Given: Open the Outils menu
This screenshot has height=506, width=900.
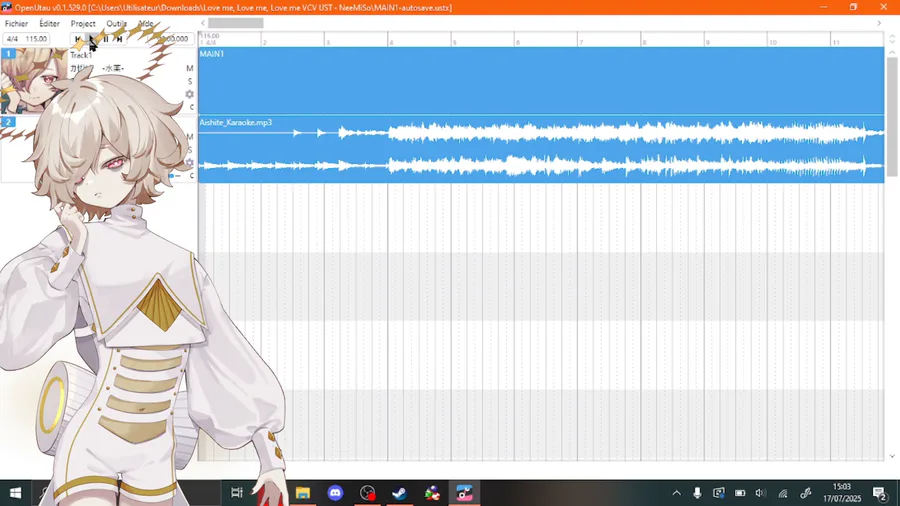Looking at the screenshot, I should pyautogui.click(x=117, y=24).
